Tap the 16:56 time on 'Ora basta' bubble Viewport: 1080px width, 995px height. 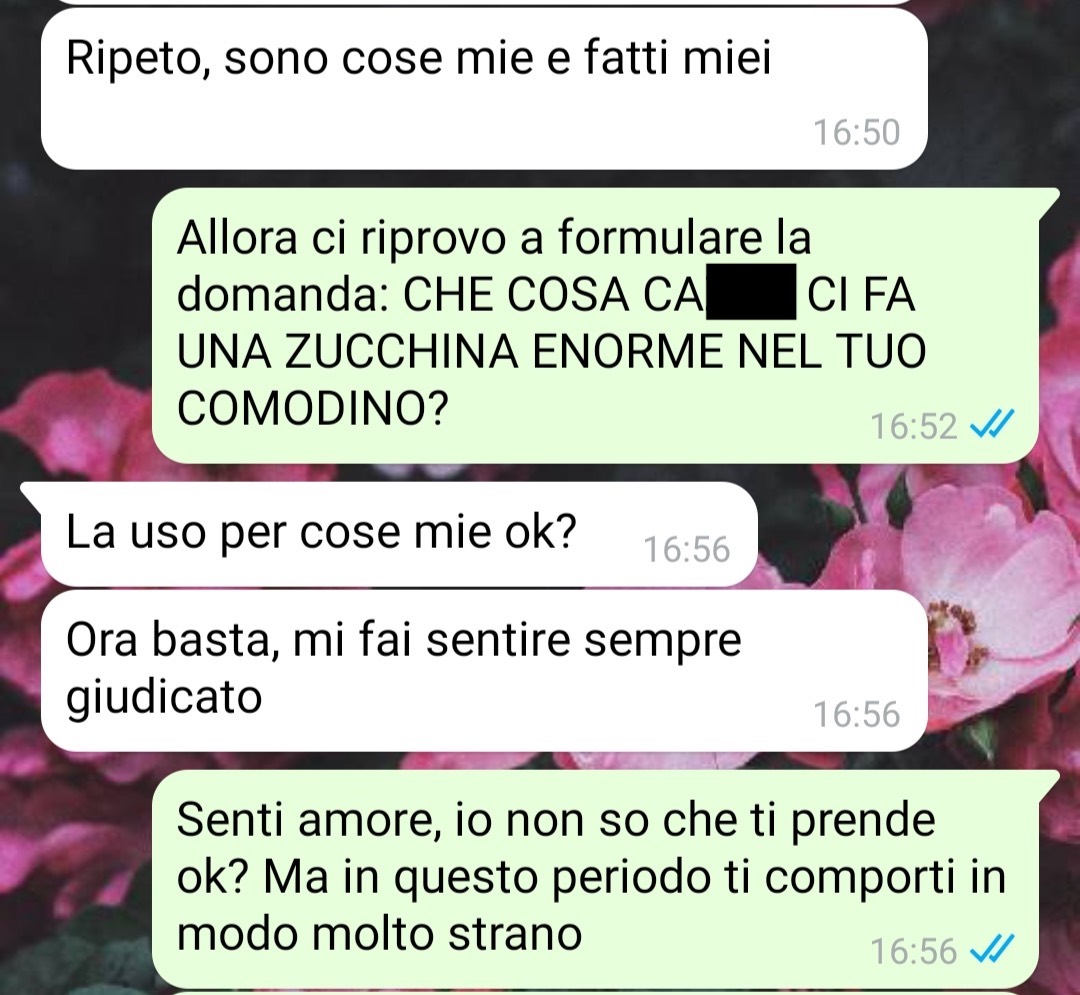(856, 714)
